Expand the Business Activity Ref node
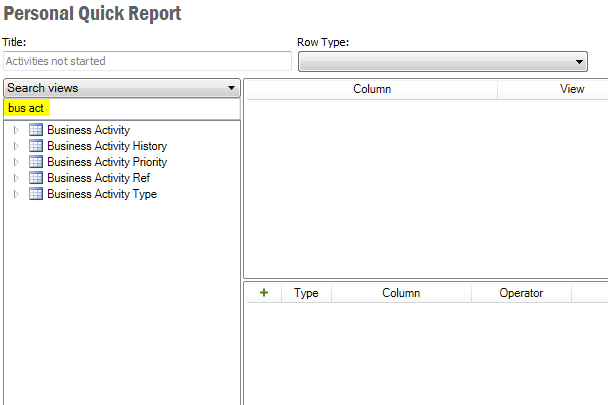This screenshot has height=405, width=608. tap(16, 178)
